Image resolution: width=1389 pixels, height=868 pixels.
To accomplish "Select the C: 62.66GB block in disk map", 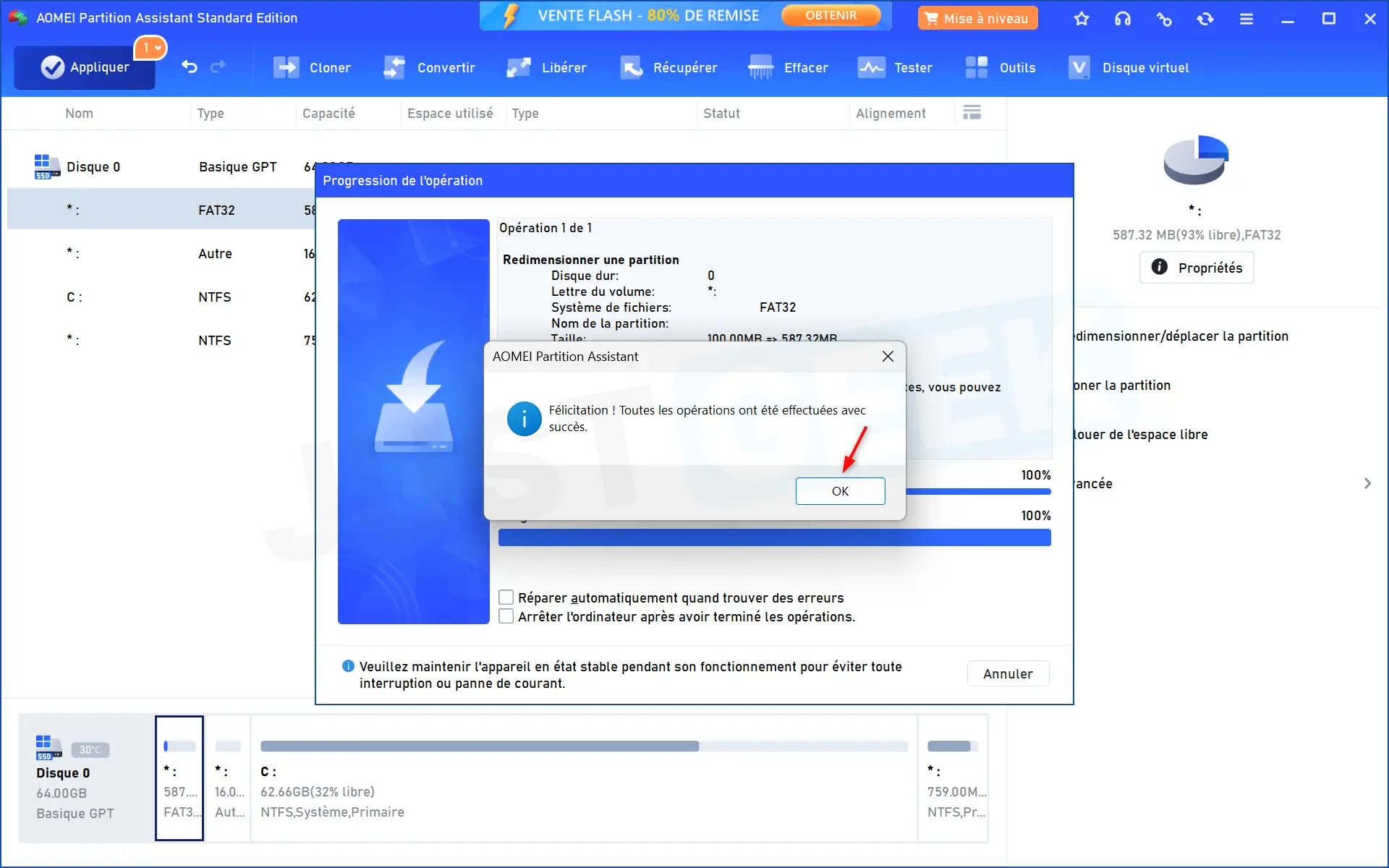I will tap(584, 778).
